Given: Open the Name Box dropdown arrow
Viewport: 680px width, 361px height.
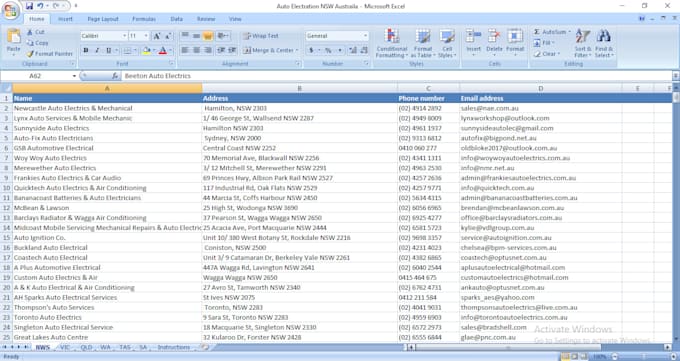Looking at the screenshot, I should (74, 76).
